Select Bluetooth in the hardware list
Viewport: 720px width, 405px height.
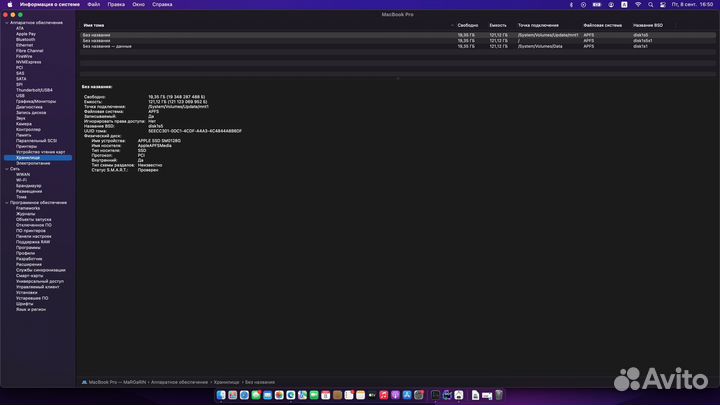25,39
